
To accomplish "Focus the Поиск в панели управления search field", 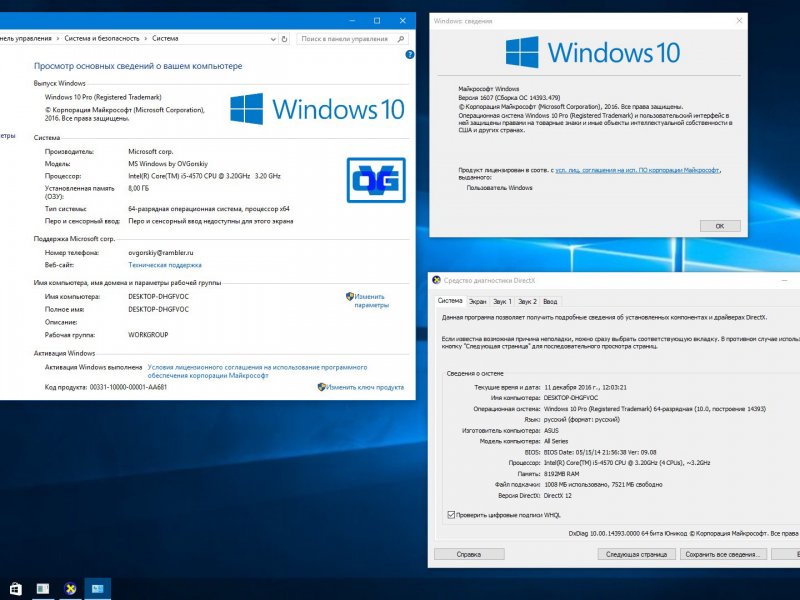I will (x=352, y=39).
